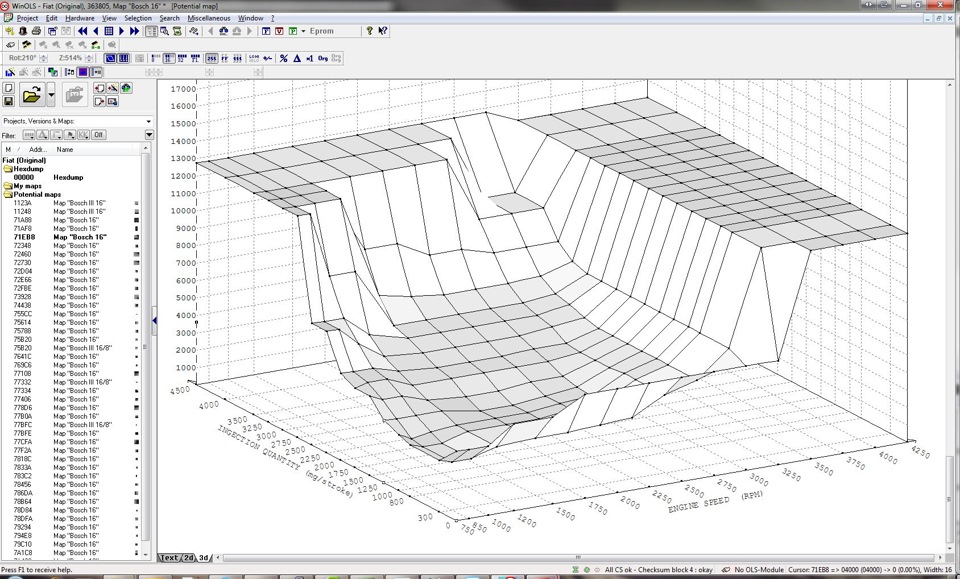Image resolution: width=960 pixels, height=579 pixels.
Task: Click the +/- sign display icon
Action: point(268,58)
